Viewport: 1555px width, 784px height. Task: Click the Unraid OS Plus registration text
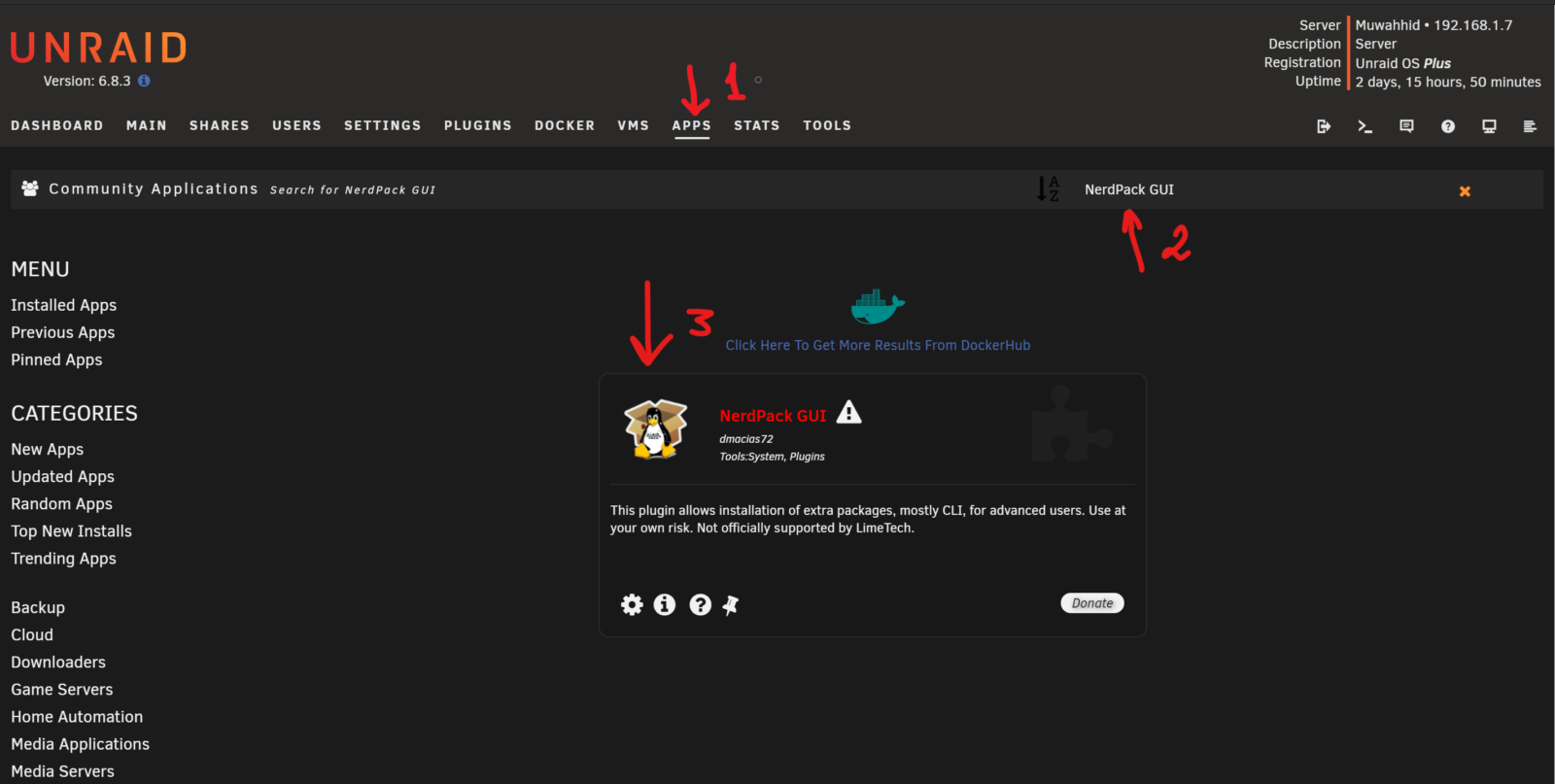point(1403,63)
